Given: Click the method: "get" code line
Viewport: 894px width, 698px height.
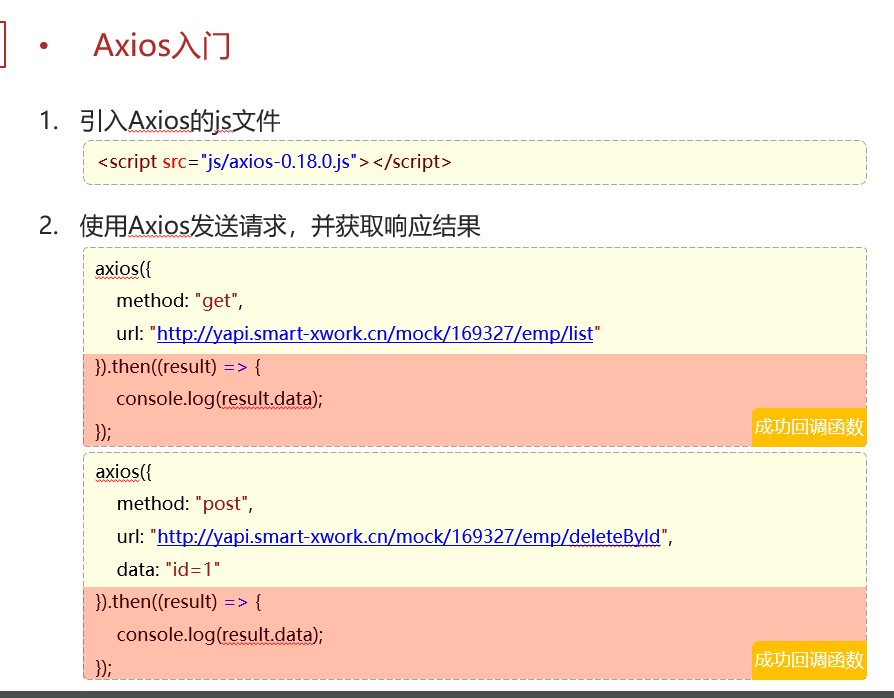Looking at the screenshot, I should [180, 301].
